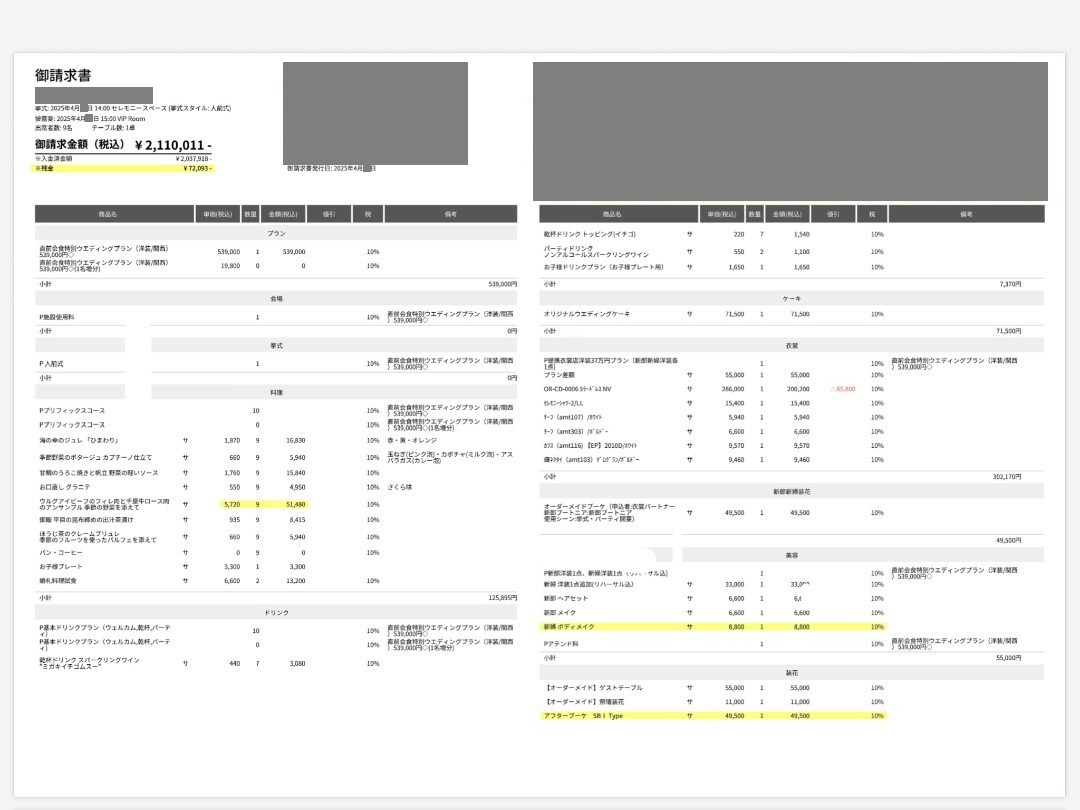Click the P人前式 item name

point(51,364)
